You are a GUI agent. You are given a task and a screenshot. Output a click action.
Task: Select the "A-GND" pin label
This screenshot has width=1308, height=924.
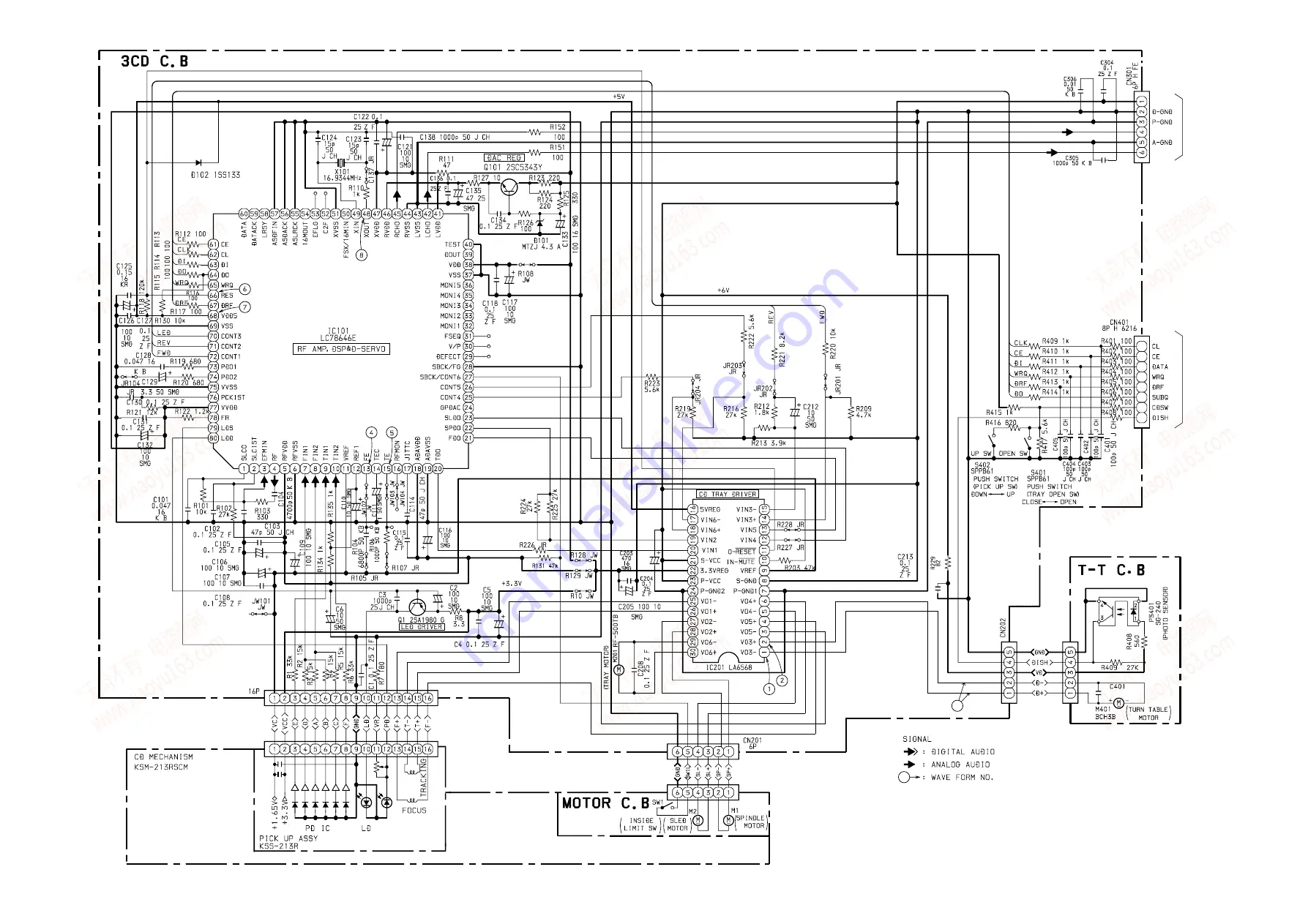point(1162,143)
